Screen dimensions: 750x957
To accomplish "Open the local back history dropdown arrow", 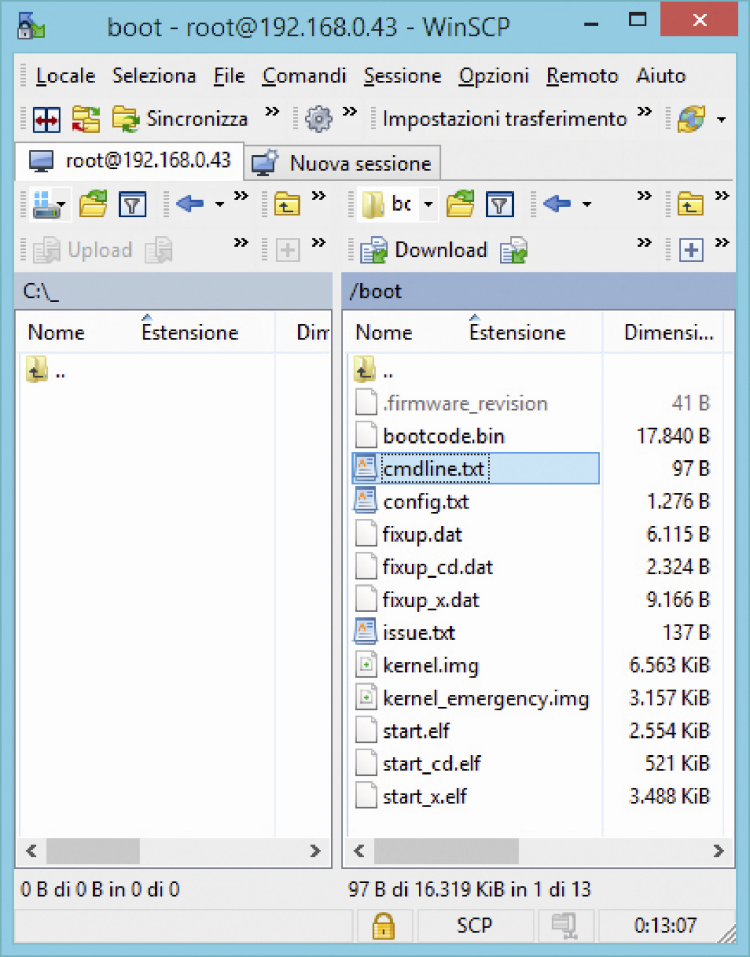I will [220, 204].
